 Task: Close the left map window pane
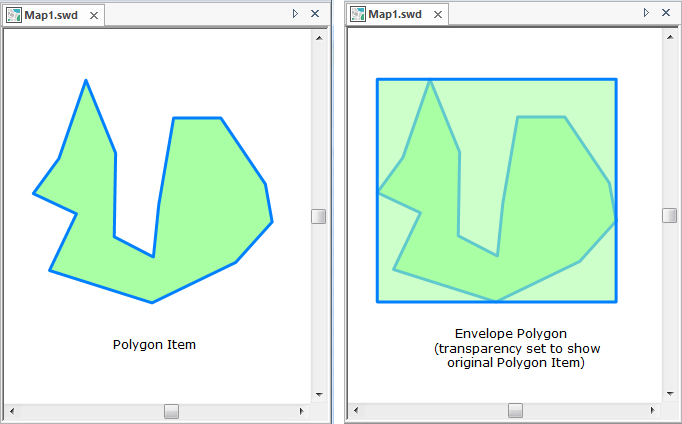[315, 14]
